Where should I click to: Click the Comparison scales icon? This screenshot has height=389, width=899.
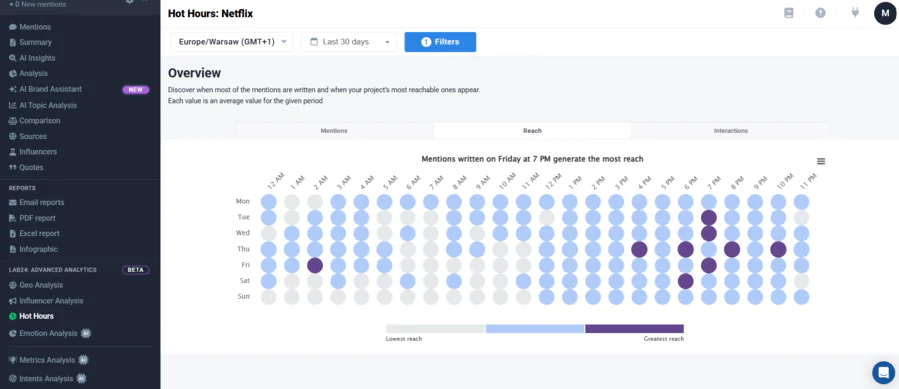coord(13,121)
